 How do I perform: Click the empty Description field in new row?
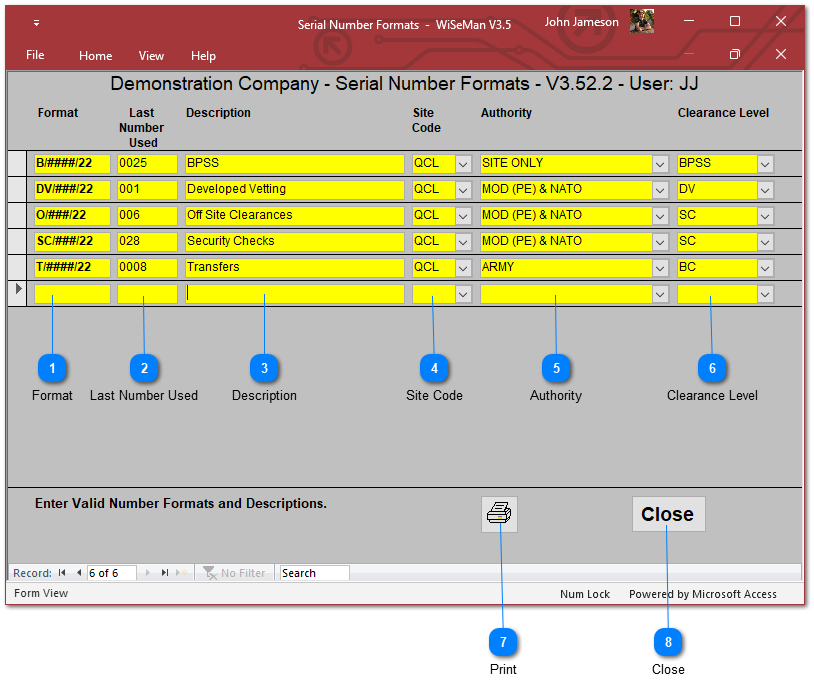(295, 294)
